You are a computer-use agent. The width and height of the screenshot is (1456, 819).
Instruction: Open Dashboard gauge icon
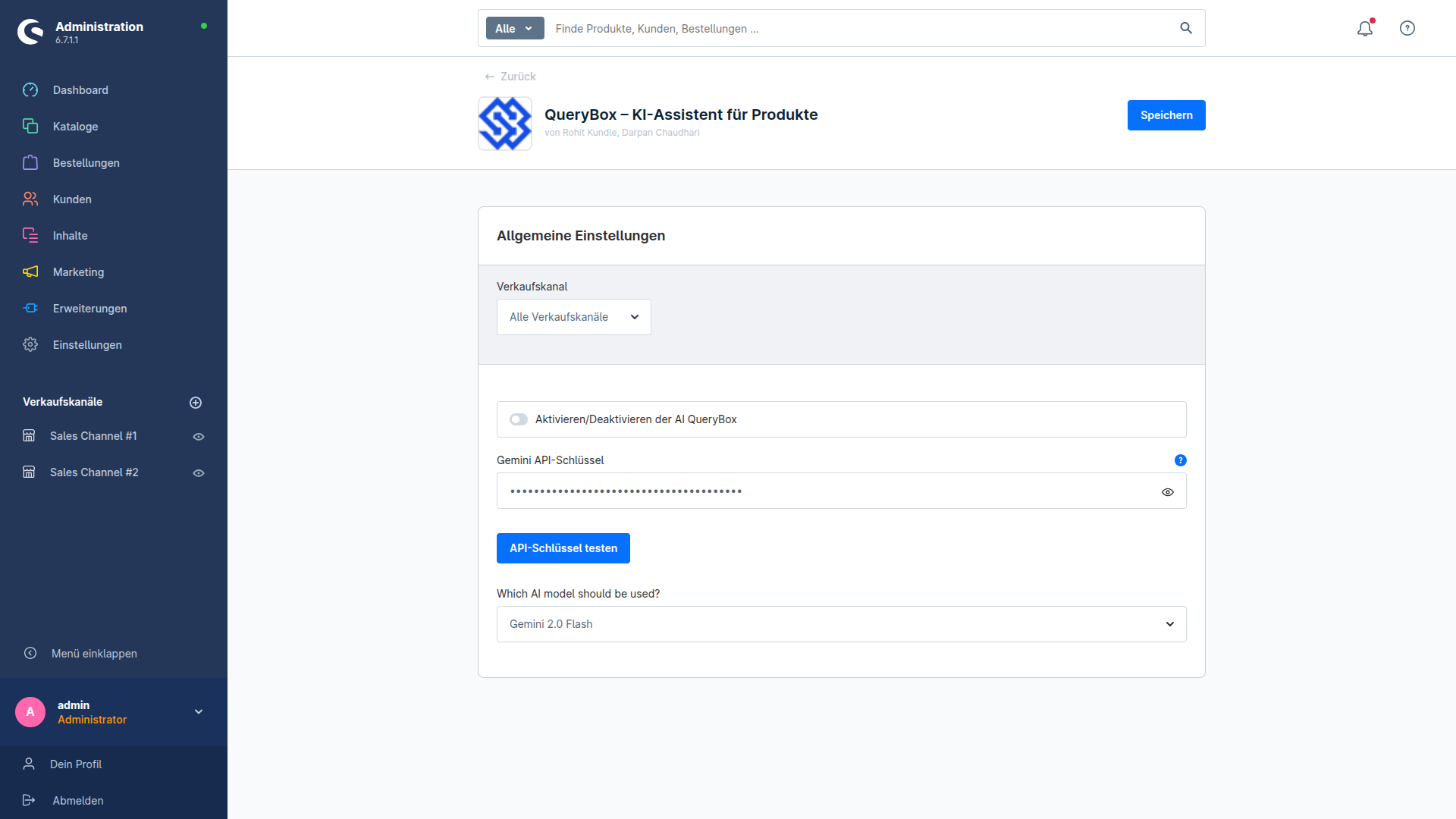pos(30,90)
